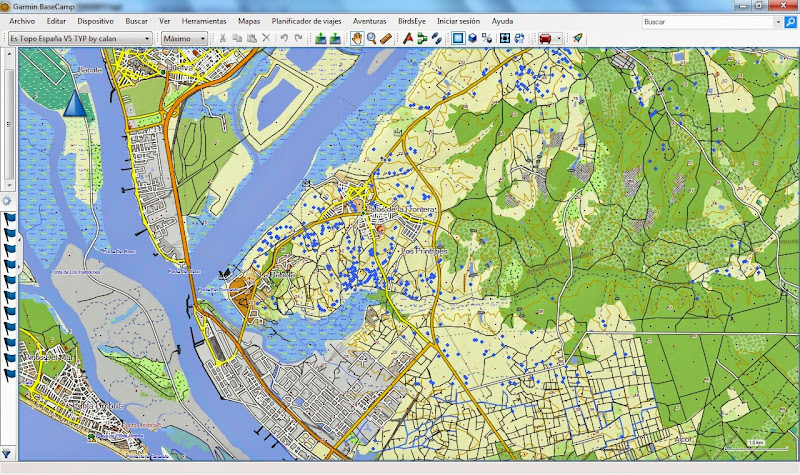This screenshot has width=800, height=475.
Task: Expand the search box dropdown arrow
Action: (778, 22)
